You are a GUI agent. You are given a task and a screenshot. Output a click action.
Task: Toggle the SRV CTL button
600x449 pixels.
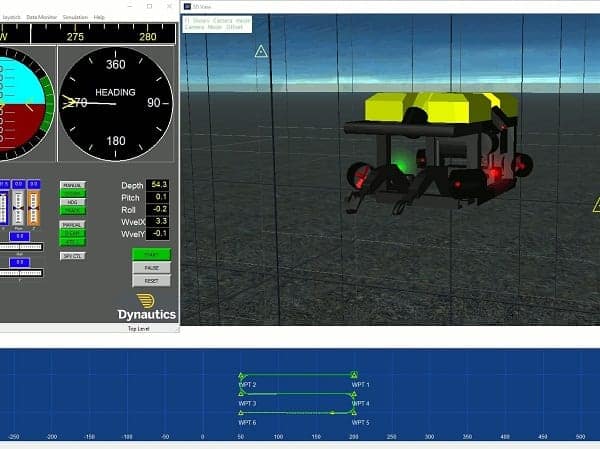73,256
